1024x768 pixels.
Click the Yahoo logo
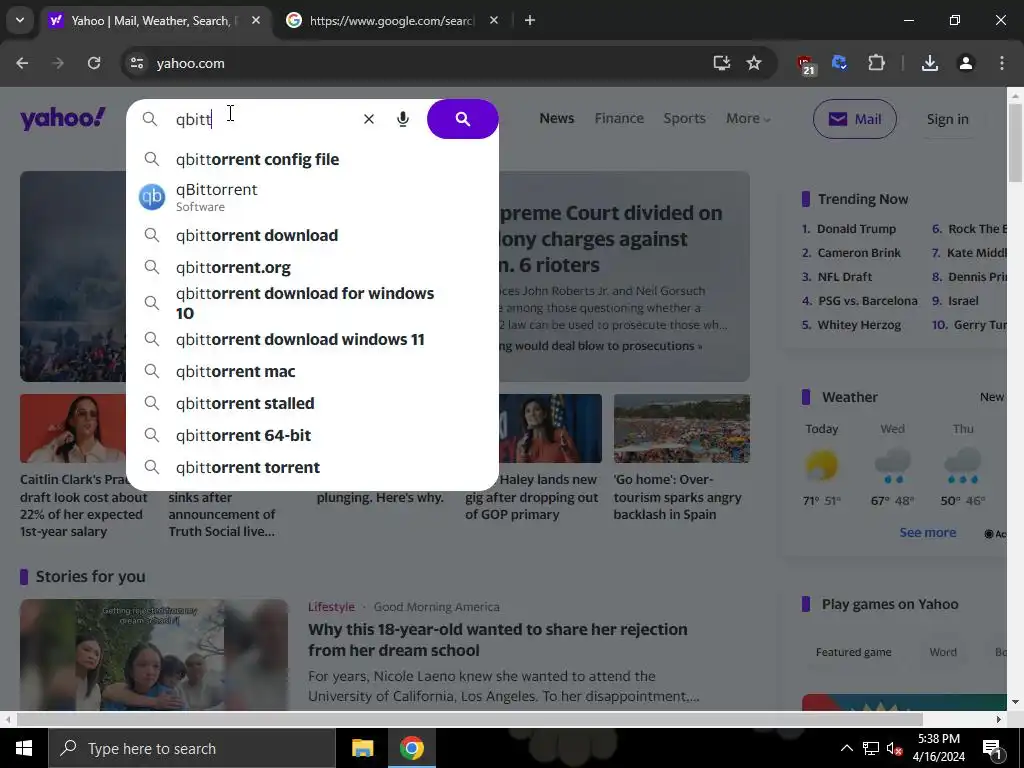[x=63, y=118]
